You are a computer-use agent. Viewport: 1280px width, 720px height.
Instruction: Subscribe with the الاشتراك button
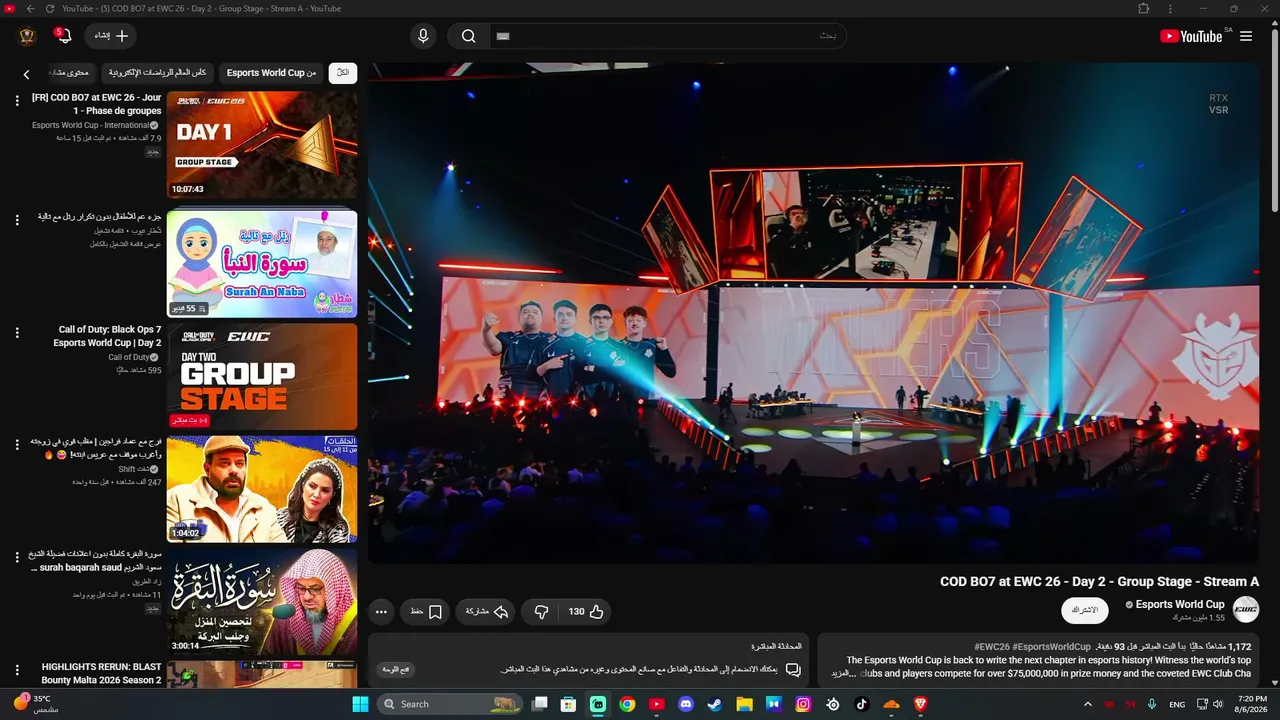(1085, 610)
